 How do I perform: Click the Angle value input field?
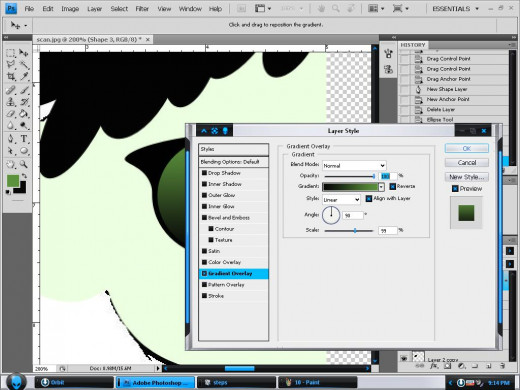[353, 215]
